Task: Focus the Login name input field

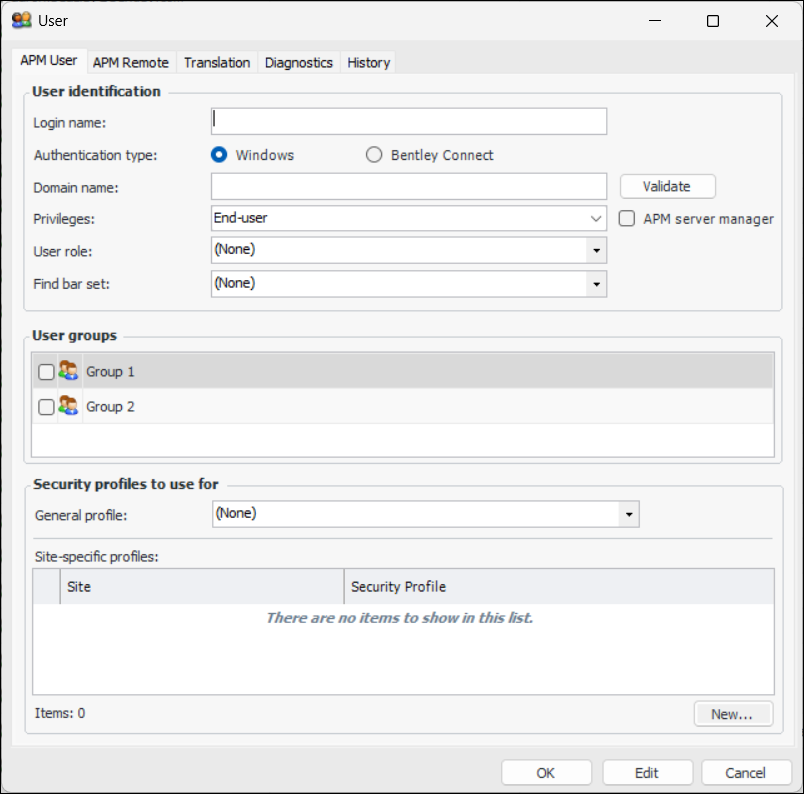Action: (x=409, y=121)
